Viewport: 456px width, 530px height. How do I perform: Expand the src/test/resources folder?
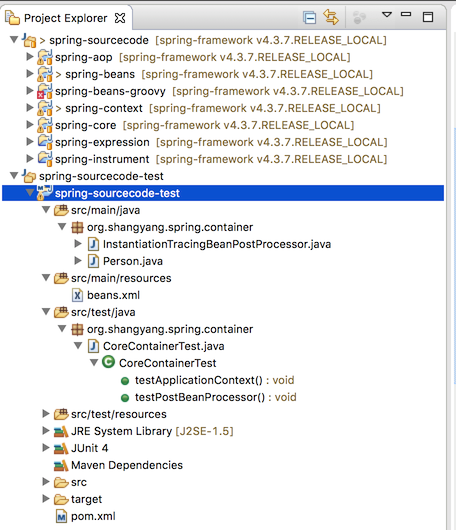46,413
